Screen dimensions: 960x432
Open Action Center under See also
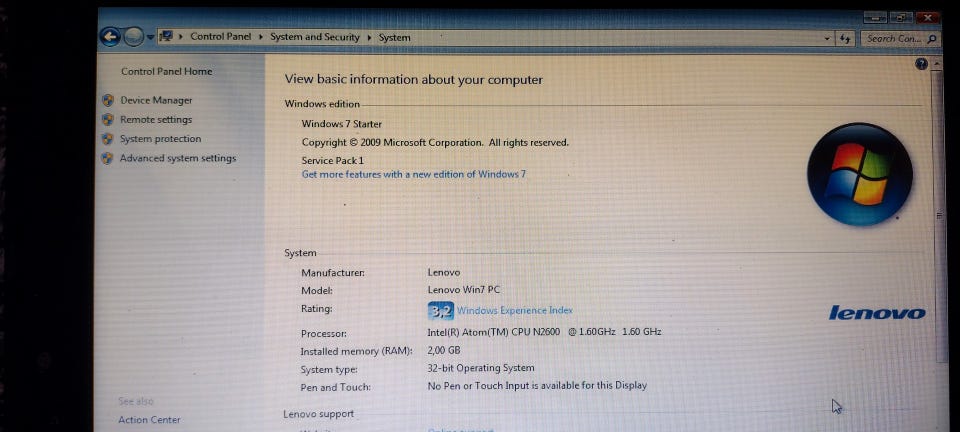click(x=149, y=420)
